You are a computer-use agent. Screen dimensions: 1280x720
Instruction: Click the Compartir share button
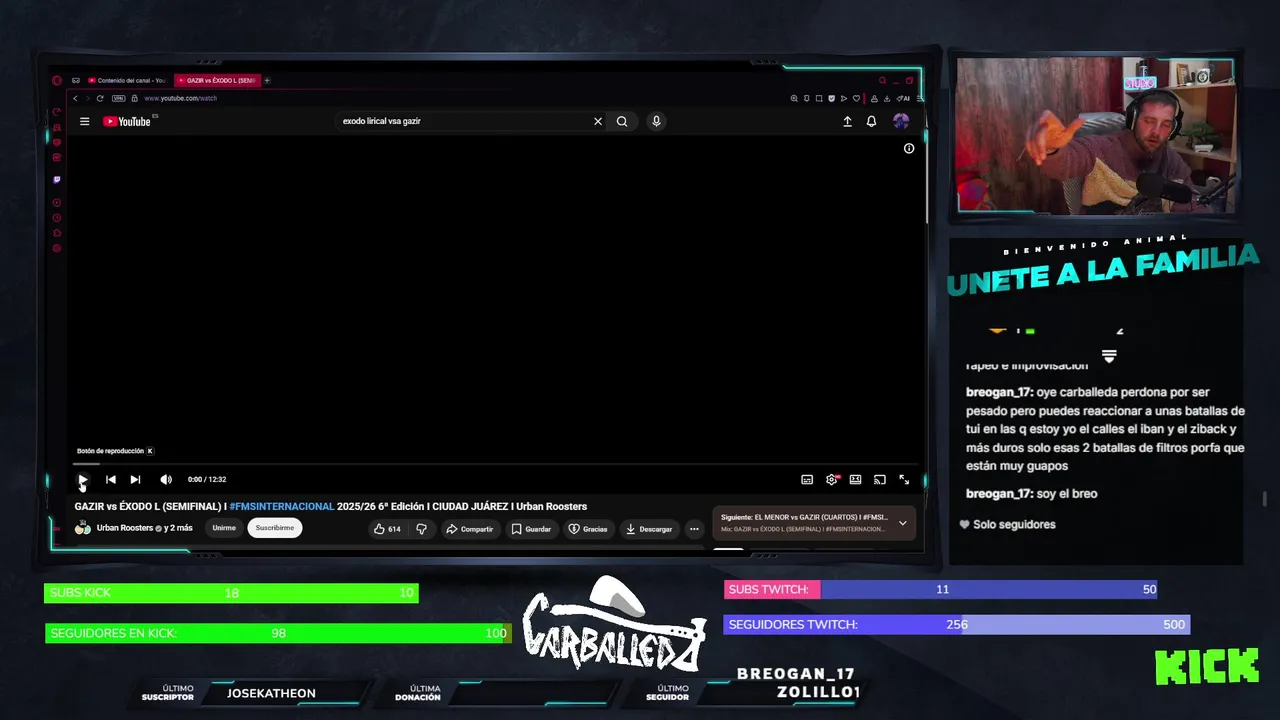coord(469,529)
